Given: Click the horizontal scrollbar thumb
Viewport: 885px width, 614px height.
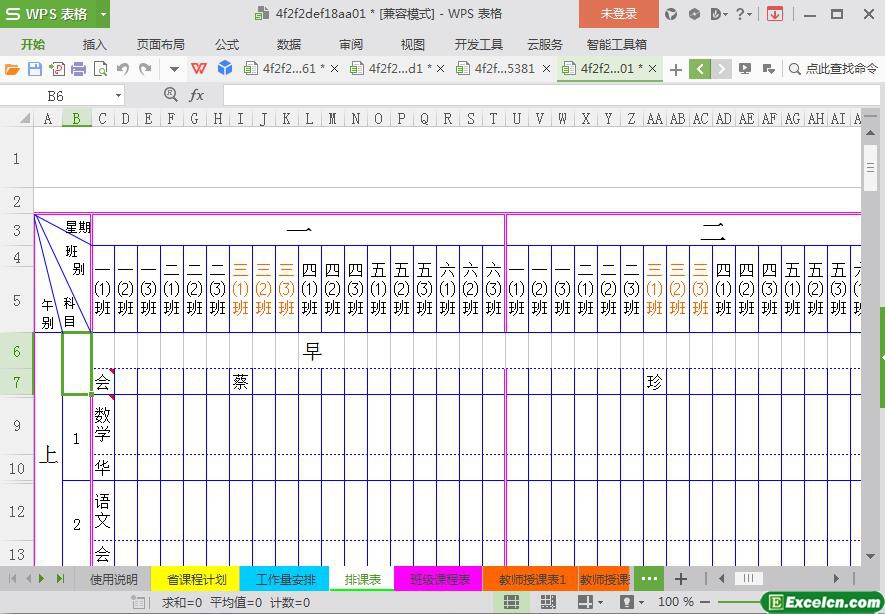Looking at the screenshot, I should point(748,579).
